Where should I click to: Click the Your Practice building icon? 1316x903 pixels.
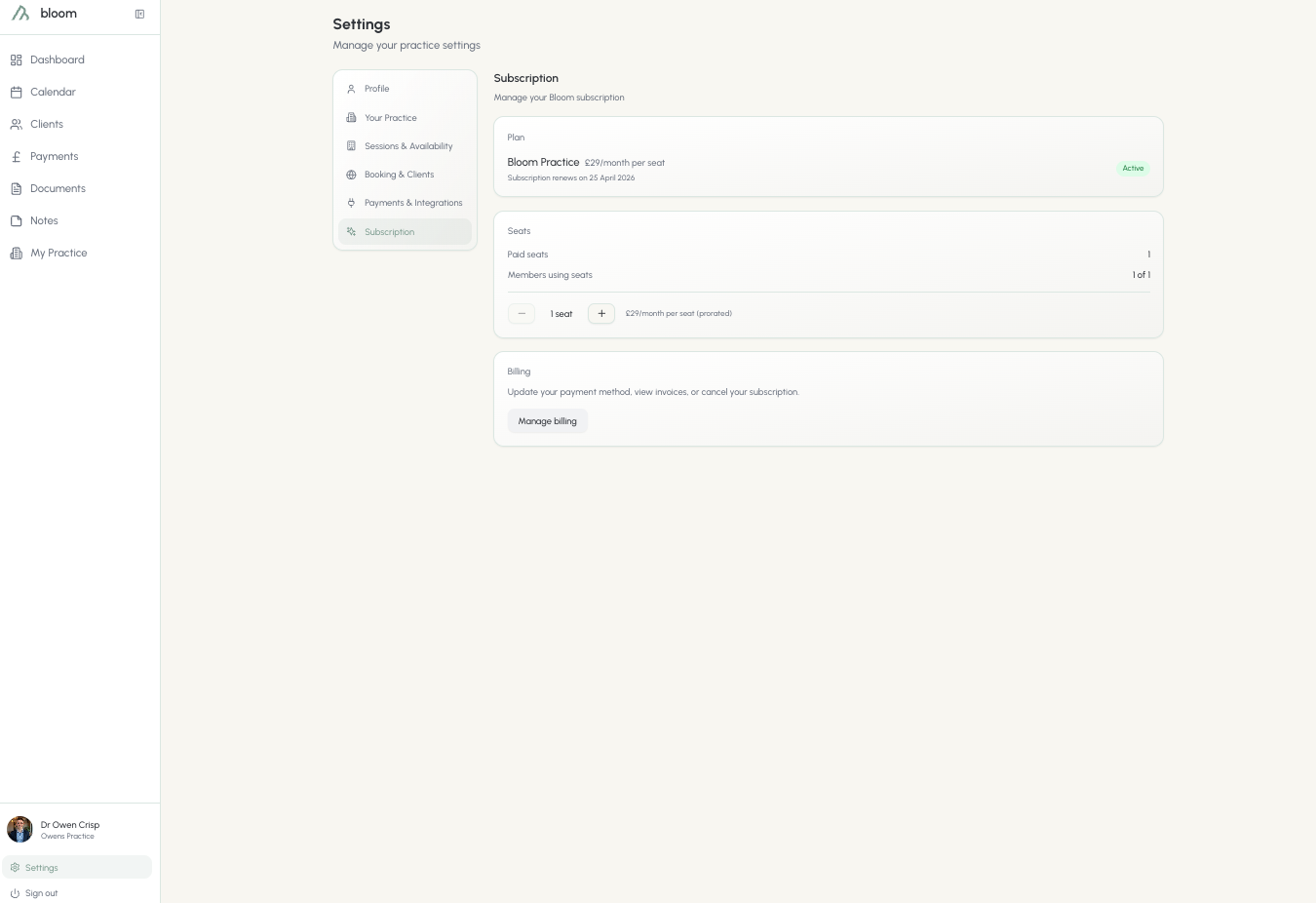pyautogui.click(x=351, y=118)
